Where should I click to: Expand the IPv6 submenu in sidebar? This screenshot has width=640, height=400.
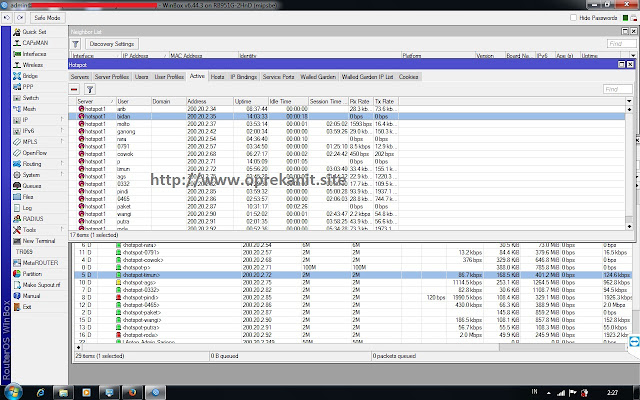pyautogui.click(x=62, y=131)
